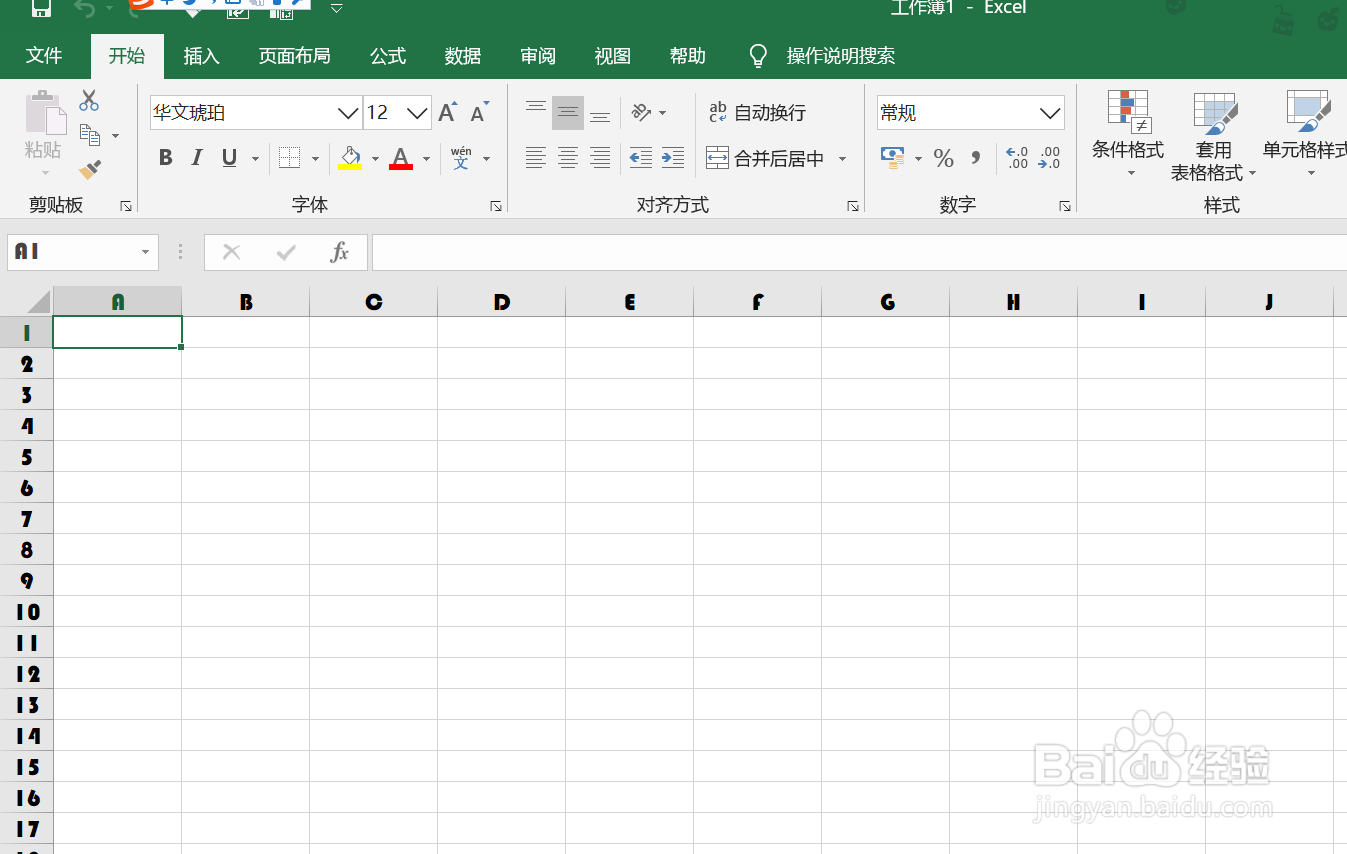The image size is (1347, 854).
Task: Click 合并后居中 merge and center
Action: click(x=765, y=158)
